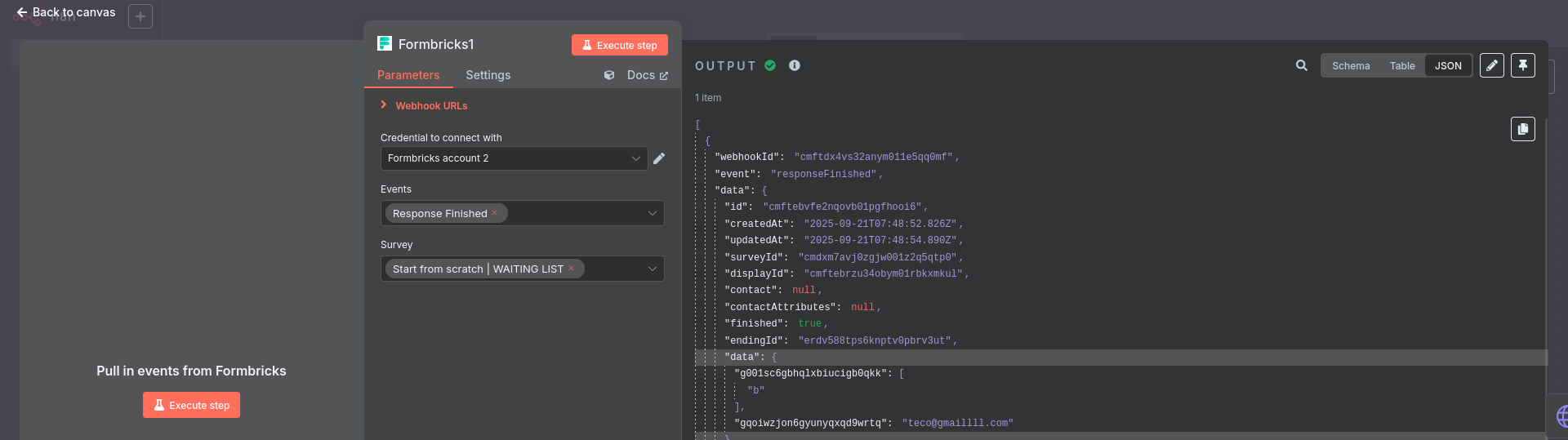Expand the Webhook URLs section

tap(424, 106)
